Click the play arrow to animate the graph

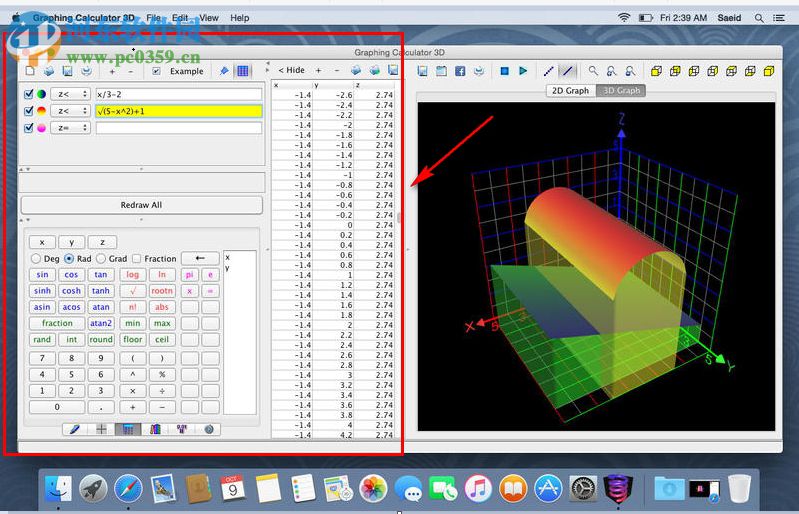pos(523,71)
